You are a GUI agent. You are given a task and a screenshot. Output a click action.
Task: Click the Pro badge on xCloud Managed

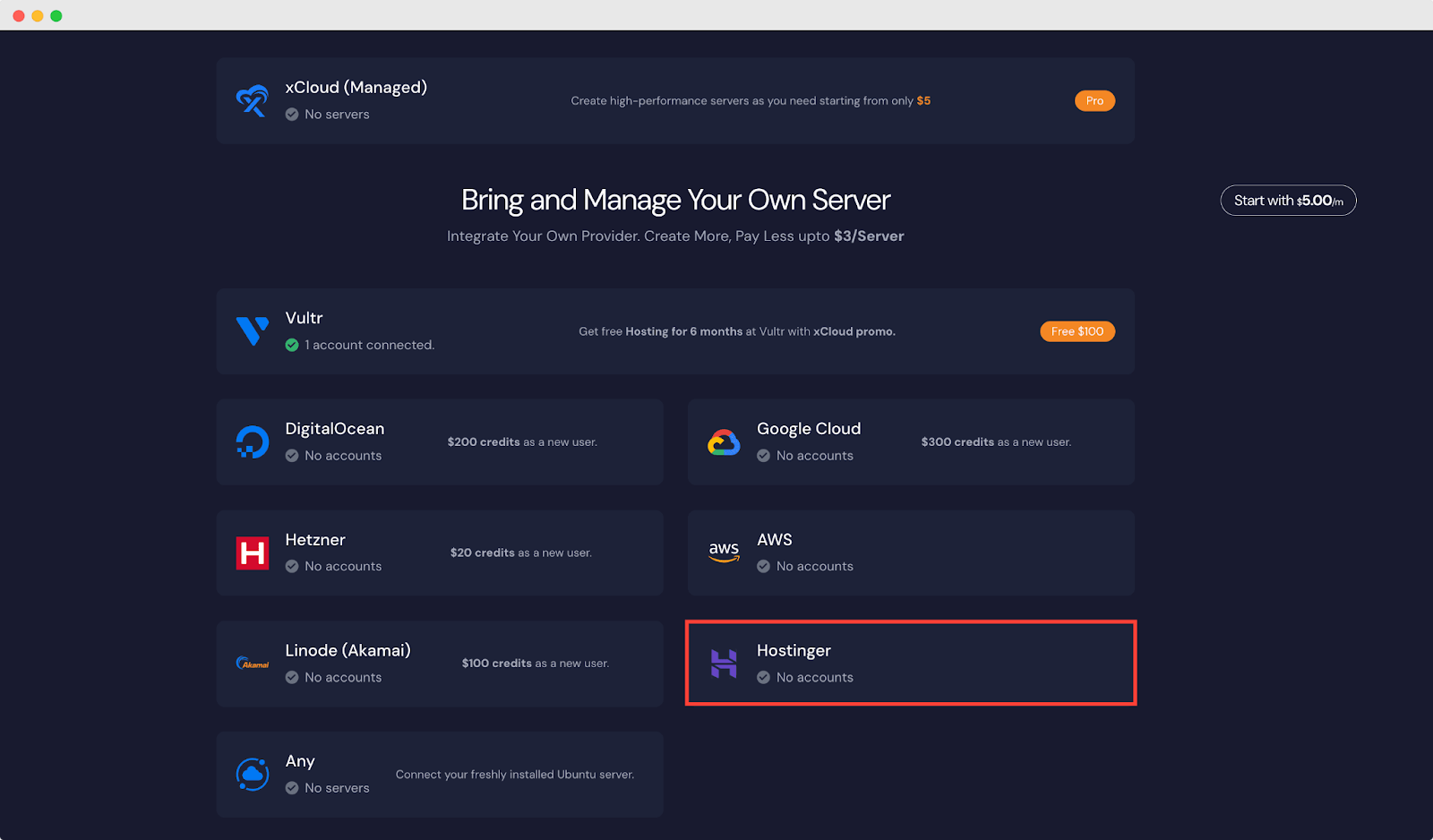click(x=1094, y=100)
